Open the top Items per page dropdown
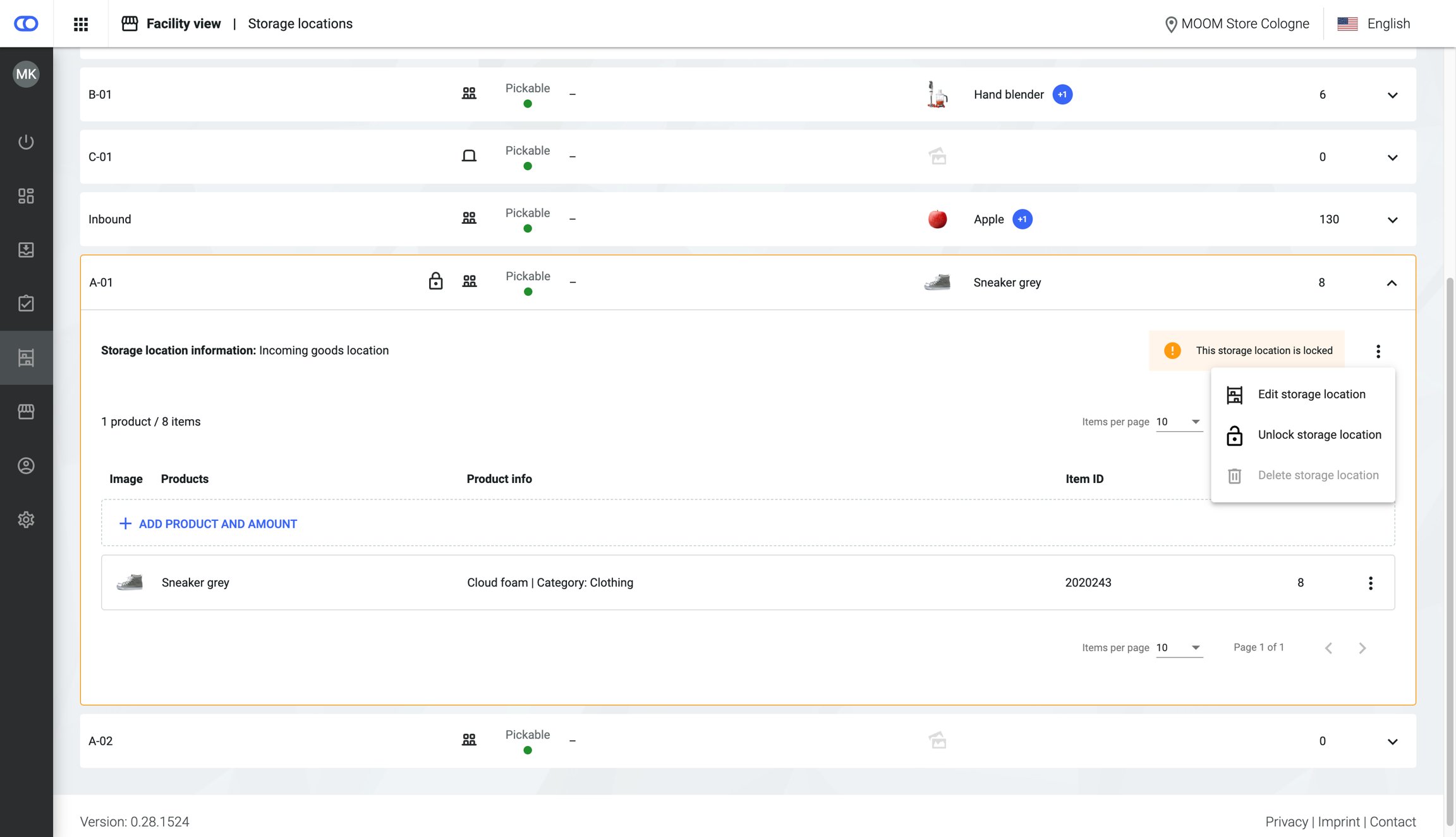Viewport: 1456px width, 837px height. tap(1178, 422)
